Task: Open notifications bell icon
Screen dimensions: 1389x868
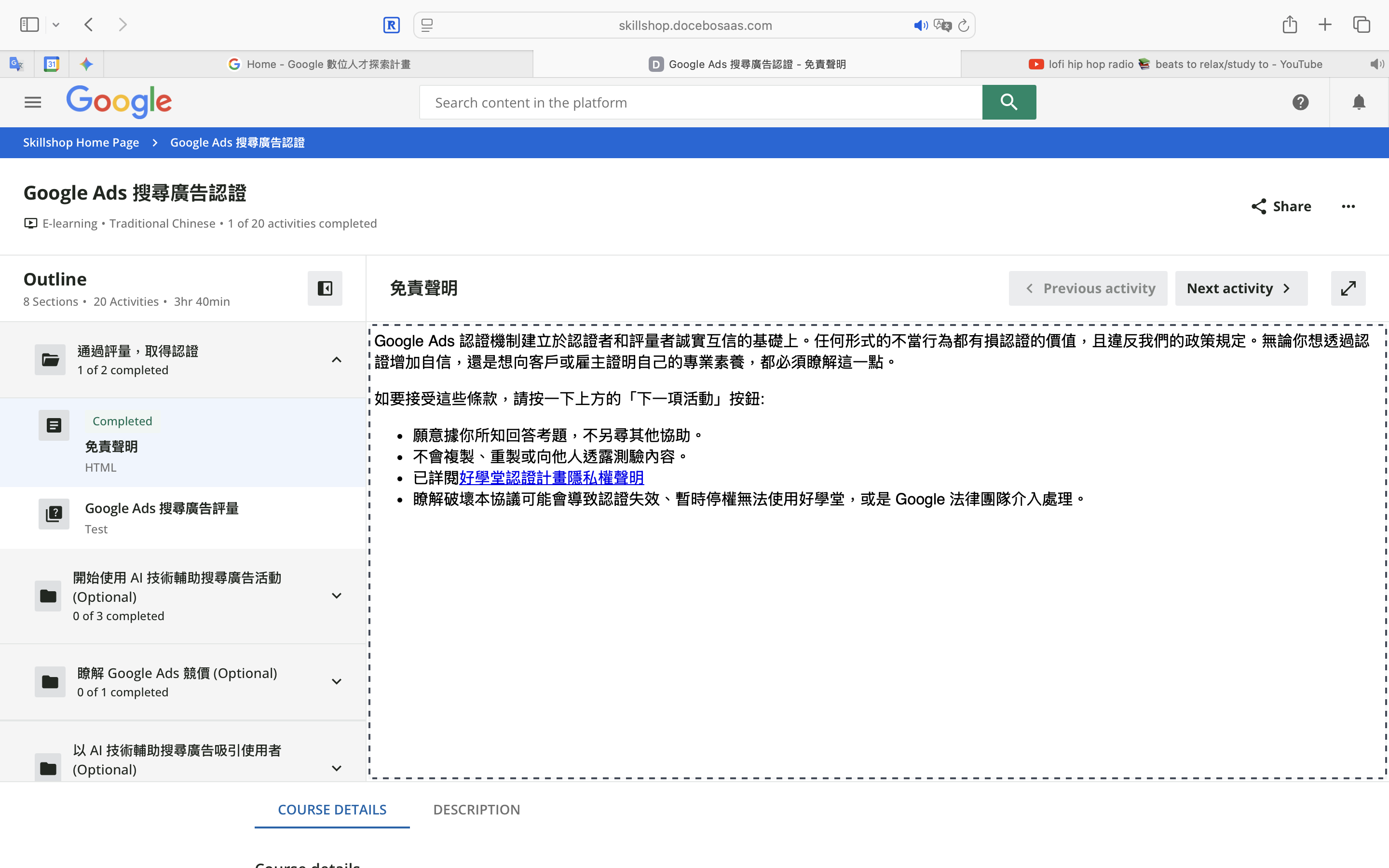Action: pos(1359,102)
